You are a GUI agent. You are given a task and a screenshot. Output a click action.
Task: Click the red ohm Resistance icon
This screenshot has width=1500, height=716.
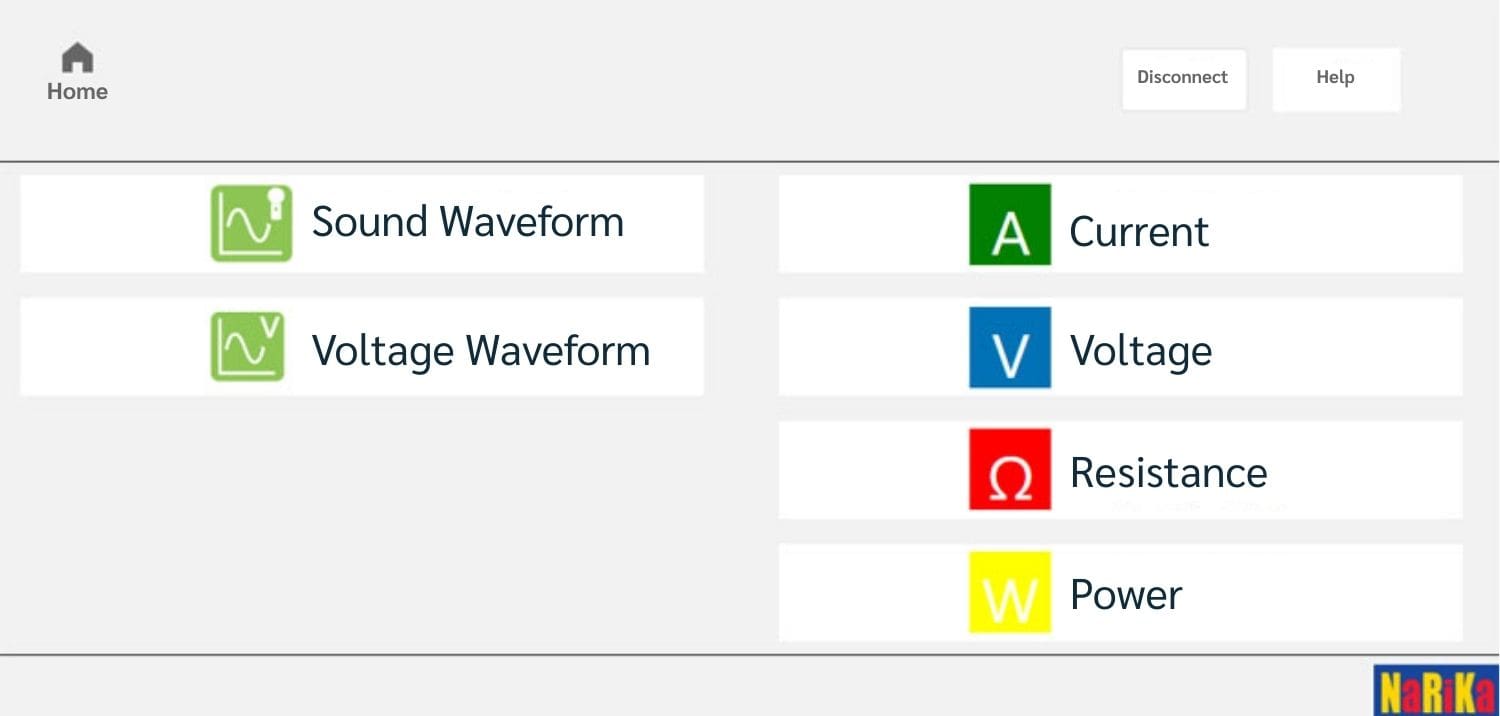1010,470
